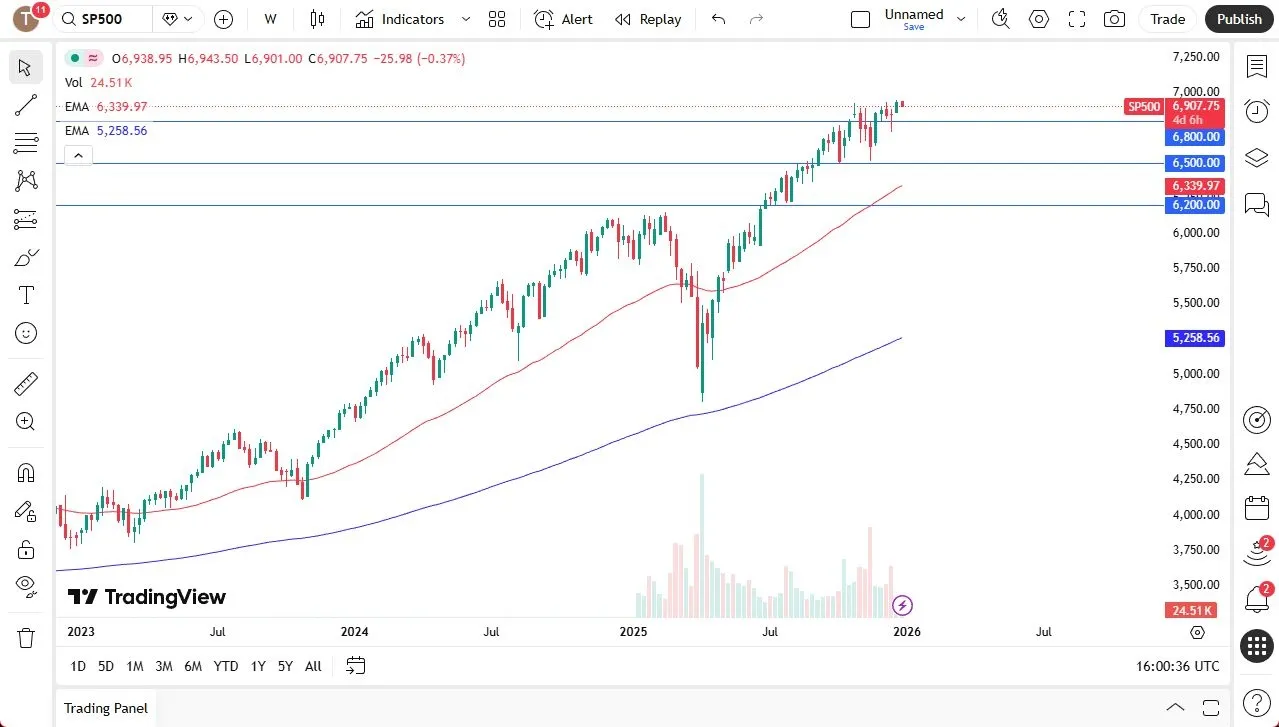Click the Publish button
This screenshot has height=727, width=1279.
pyautogui.click(x=1238, y=18)
